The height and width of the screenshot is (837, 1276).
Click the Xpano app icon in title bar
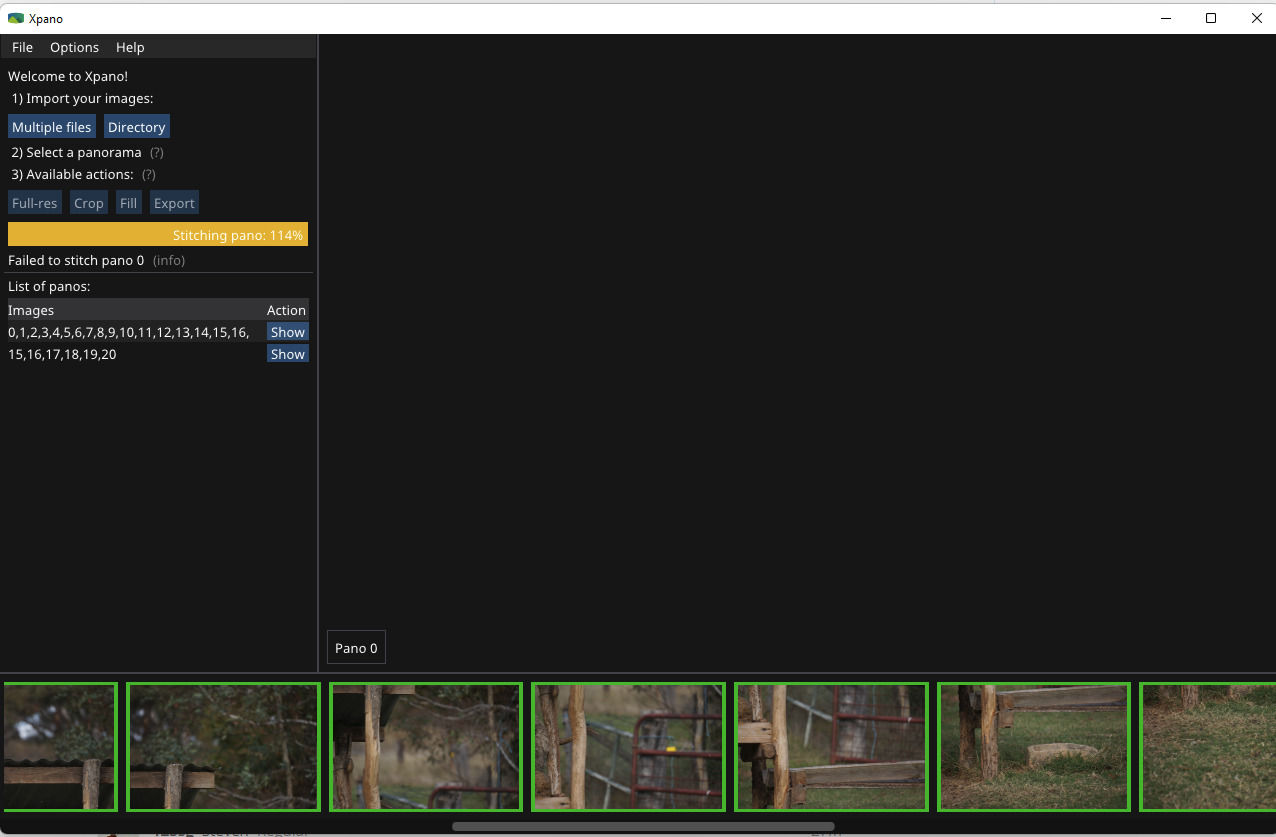tap(15, 18)
